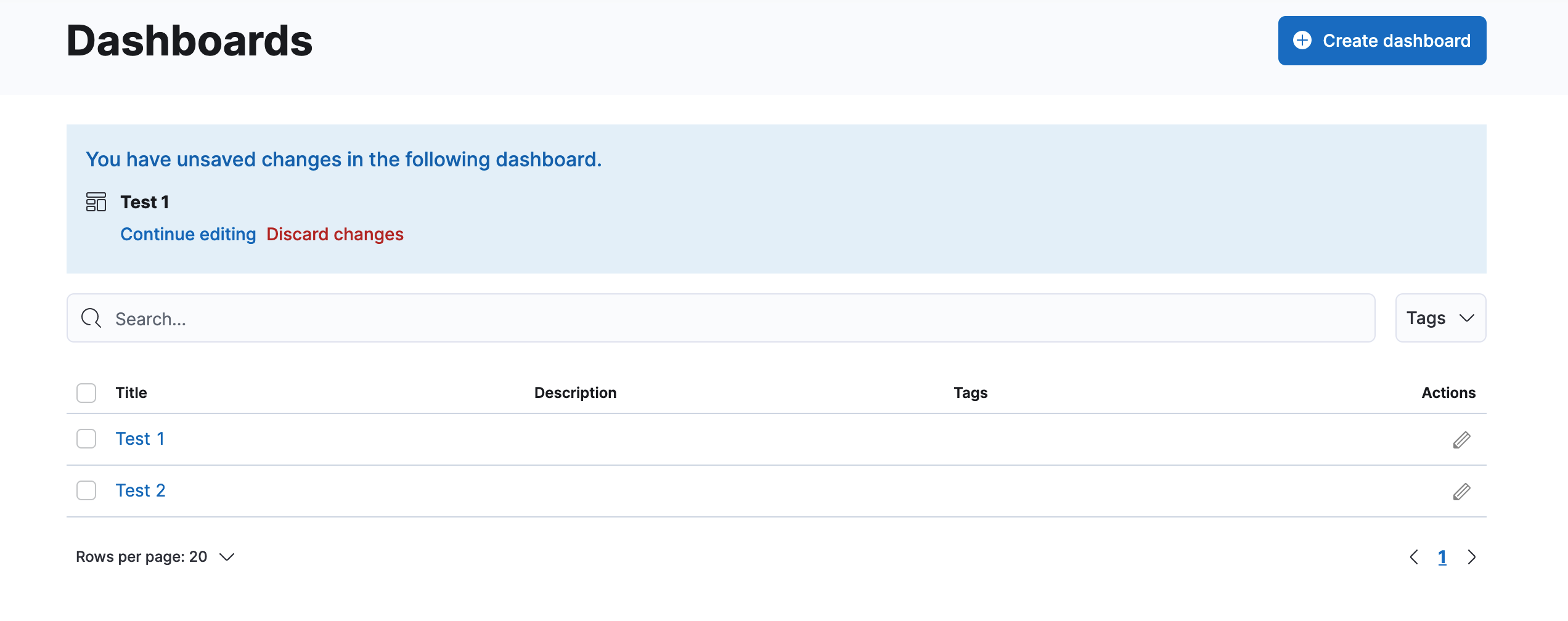This screenshot has width=1568, height=621.
Task: Tick the select-all checkbox in table header
Action: [86, 393]
